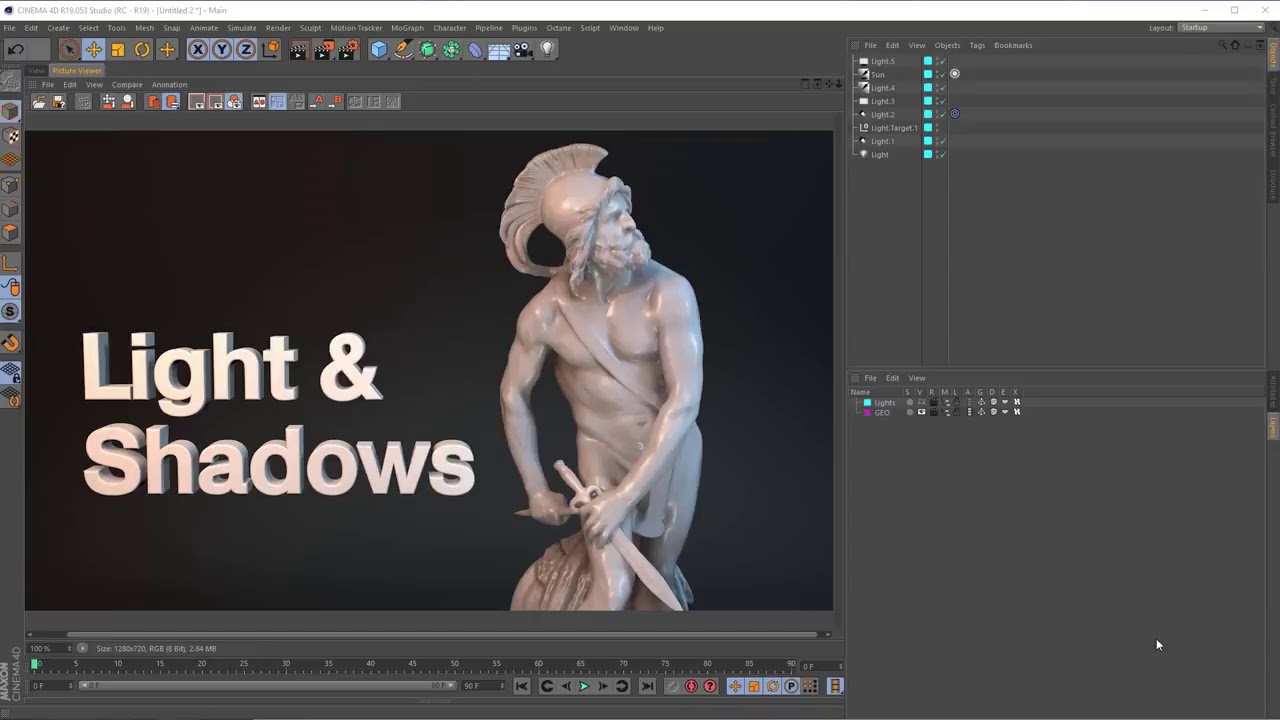1280x720 pixels.
Task: Open the zoom percentage dropdown
Action: (x=51, y=648)
